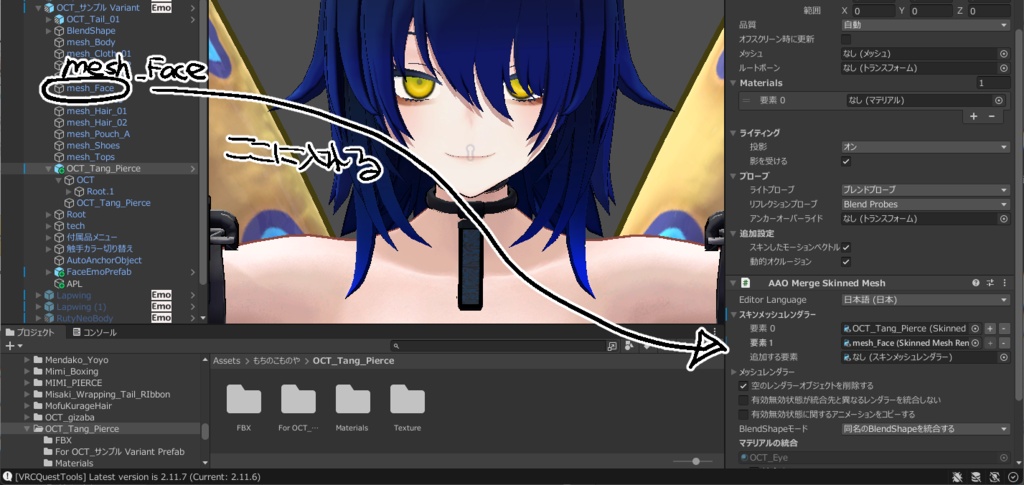Remove a material with Materials minus button
Image resolution: width=1024 pixels, height=485 pixels.
pos(991,116)
